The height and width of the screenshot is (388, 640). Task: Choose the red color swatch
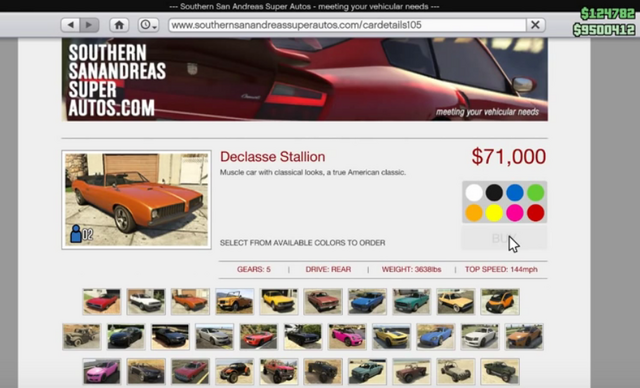[536, 213]
